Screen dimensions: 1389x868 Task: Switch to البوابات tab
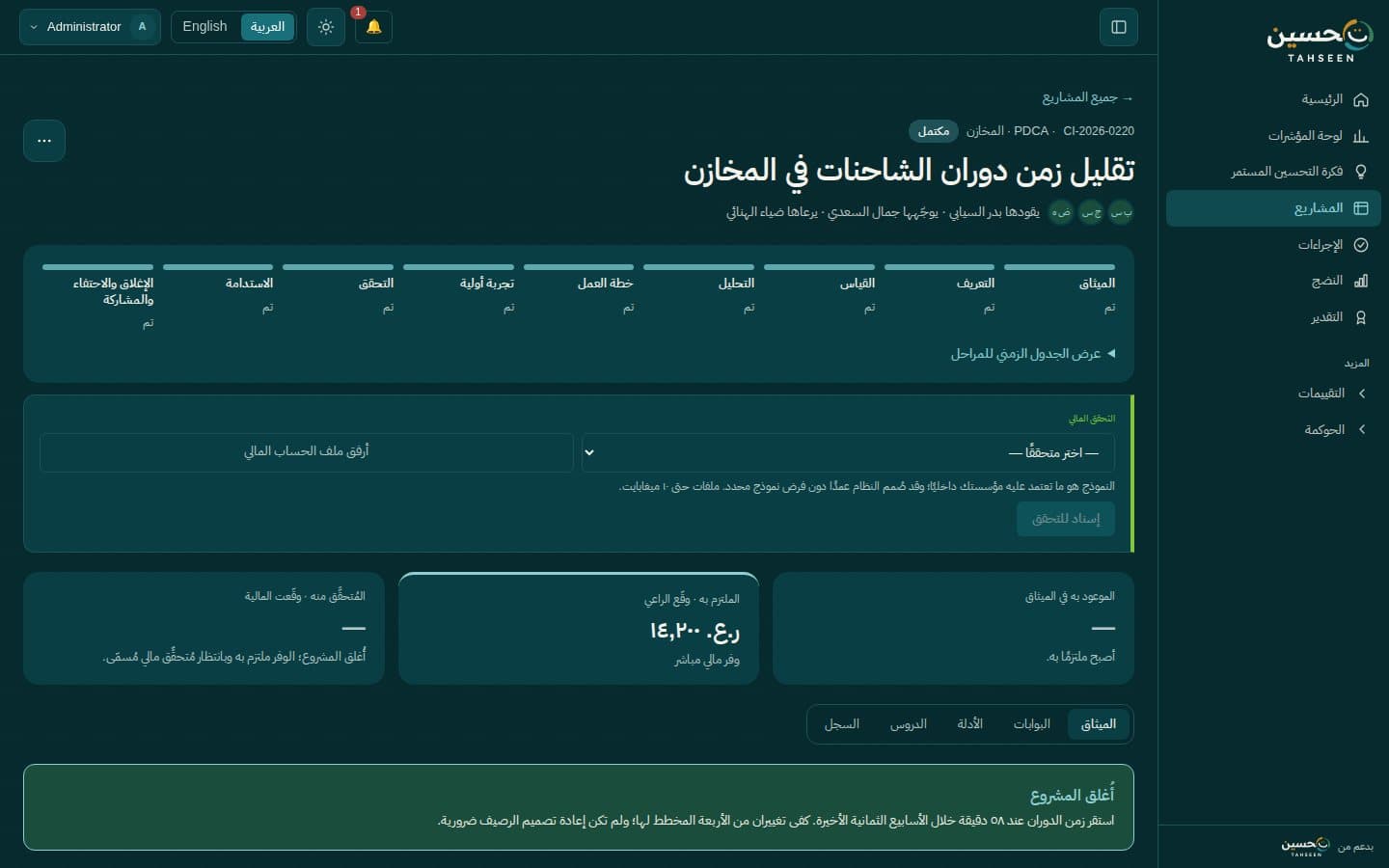(1032, 724)
